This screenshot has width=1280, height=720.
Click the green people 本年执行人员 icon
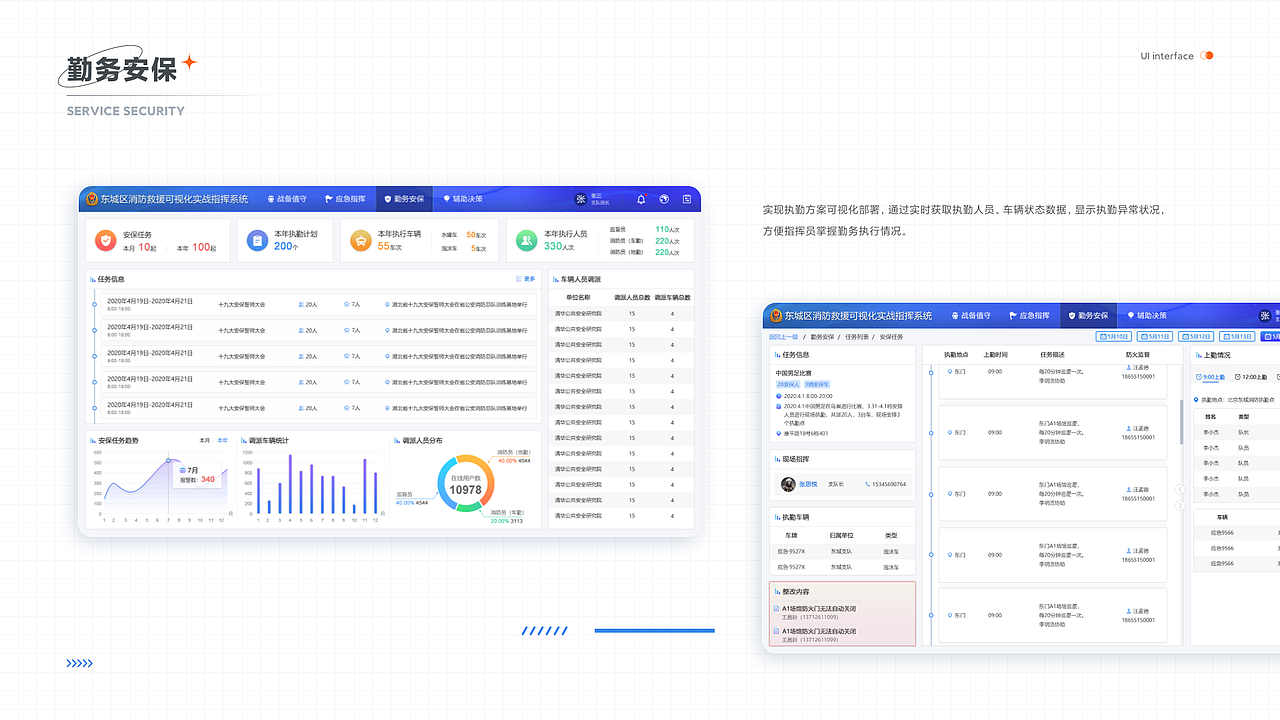pyautogui.click(x=526, y=241)
